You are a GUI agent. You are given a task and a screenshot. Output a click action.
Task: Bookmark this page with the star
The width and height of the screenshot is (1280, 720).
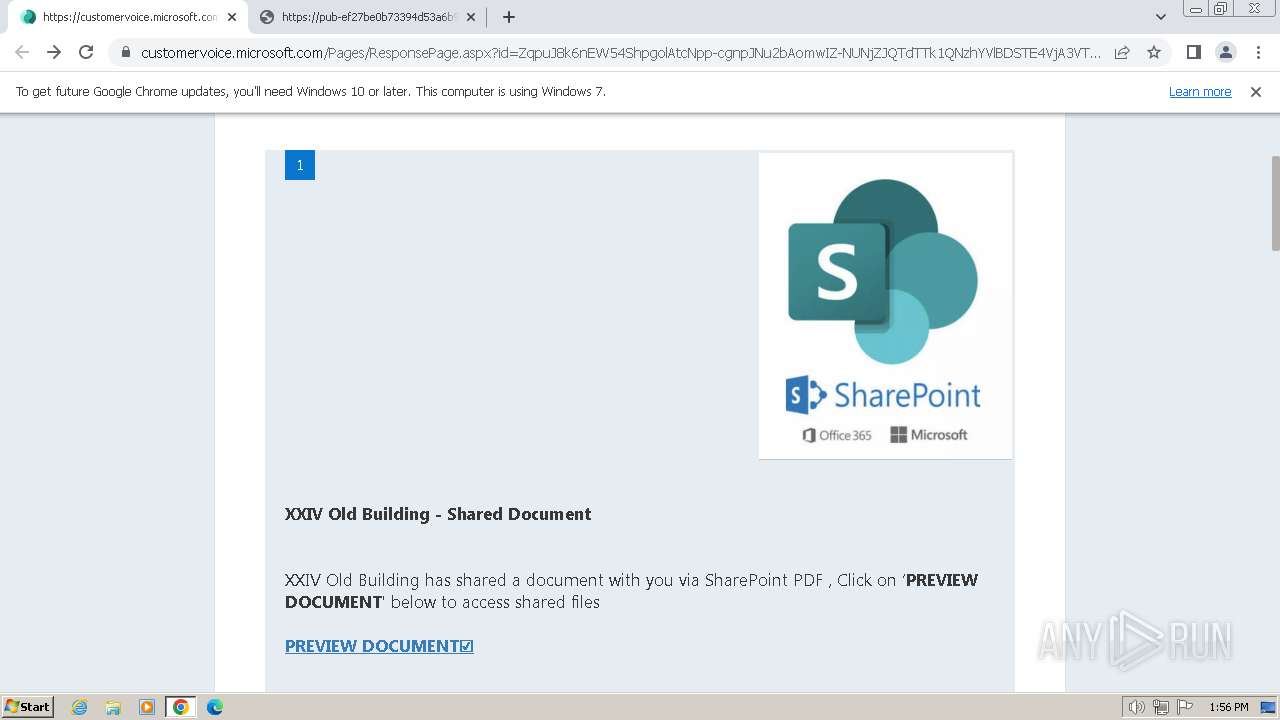click(x=1154, y=52)
